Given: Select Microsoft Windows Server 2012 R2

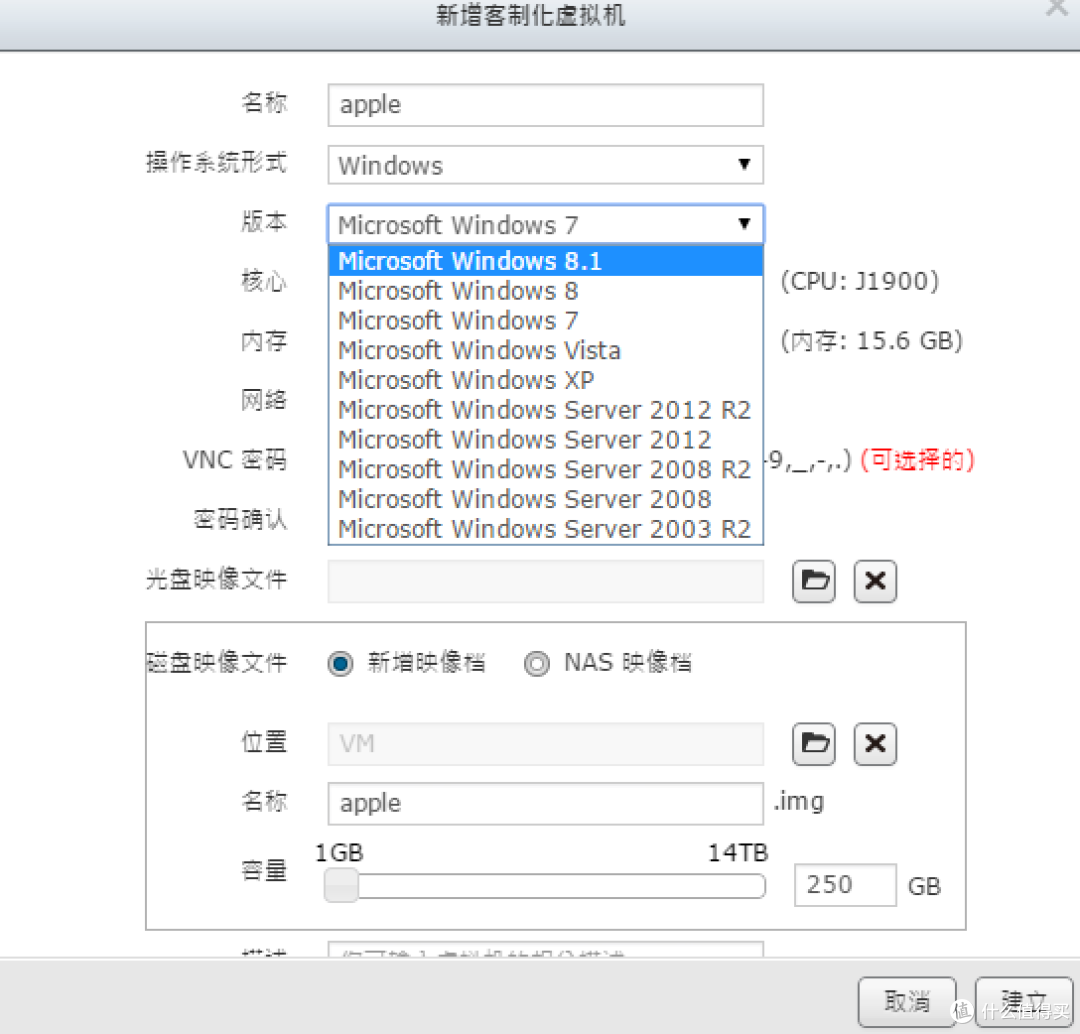Looking at the screenshot, I should pyautogui.click(x=546, y=410).
